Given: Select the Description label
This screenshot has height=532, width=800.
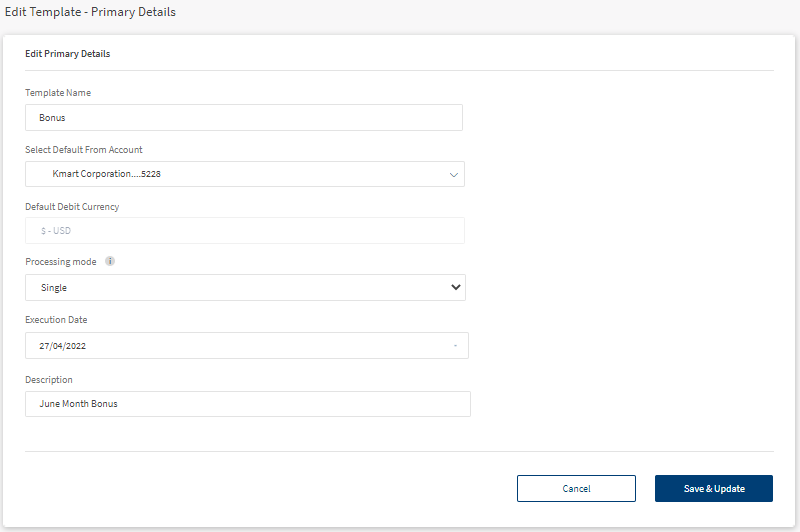Looking at the screenshot, I should click(49, 379).
